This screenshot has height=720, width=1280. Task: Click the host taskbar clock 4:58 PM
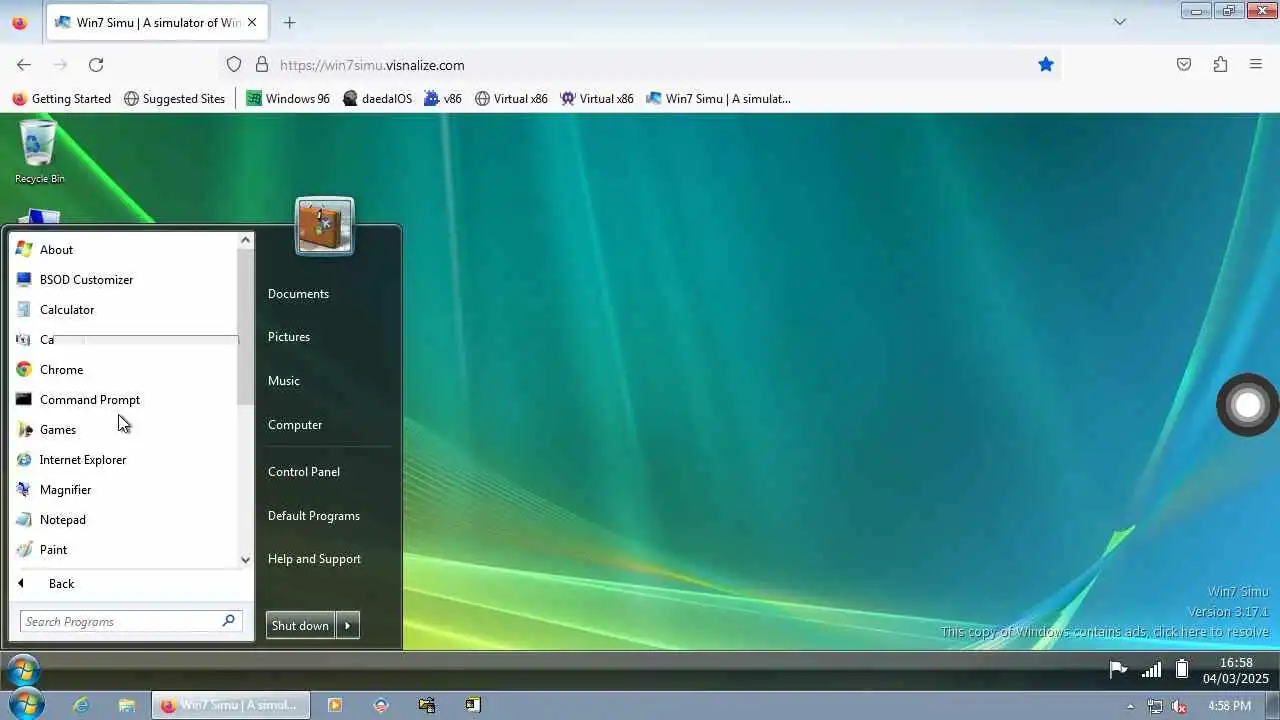(x=1229, y=706)
